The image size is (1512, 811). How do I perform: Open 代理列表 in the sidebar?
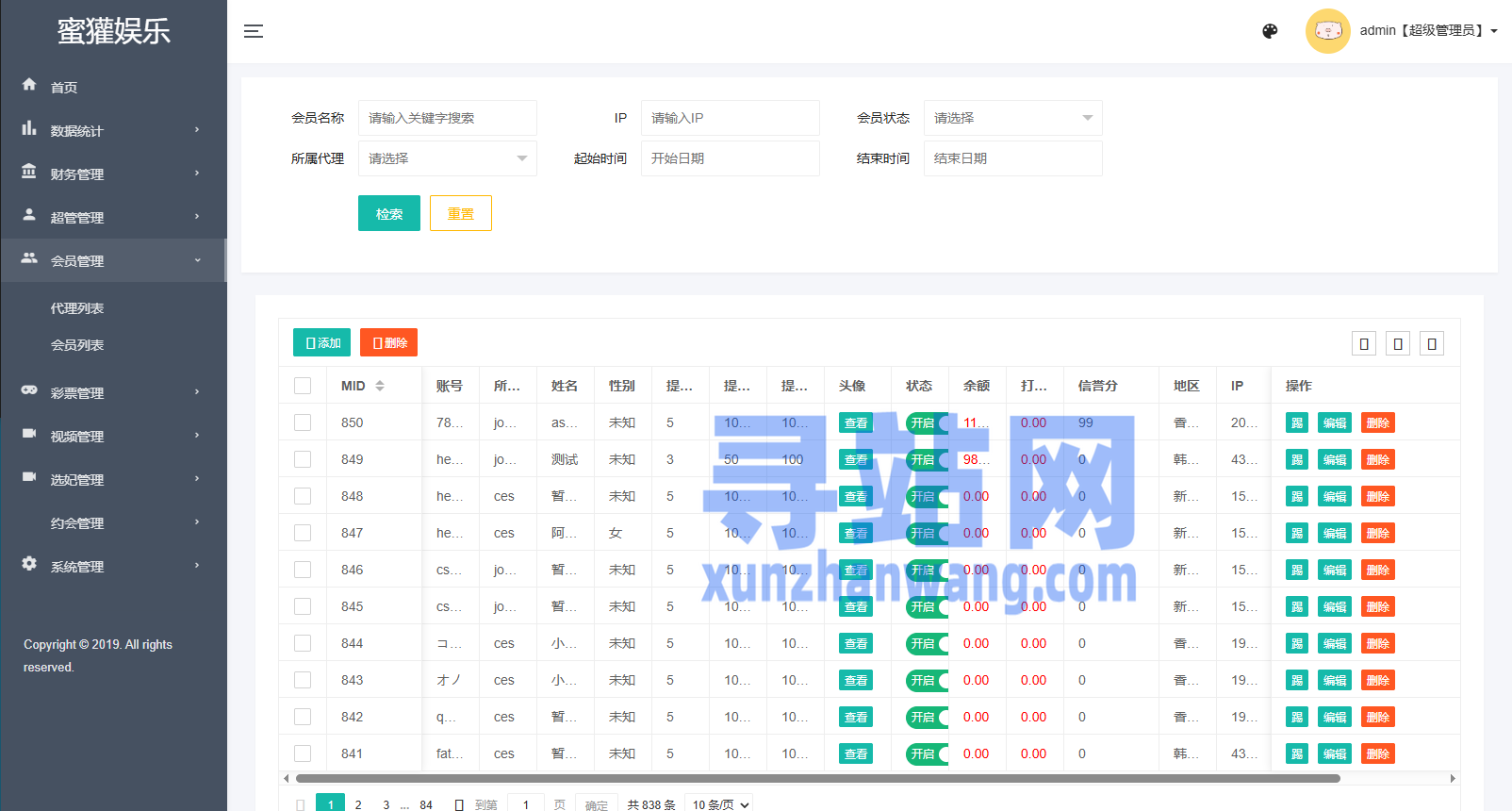tap(77, 308)
